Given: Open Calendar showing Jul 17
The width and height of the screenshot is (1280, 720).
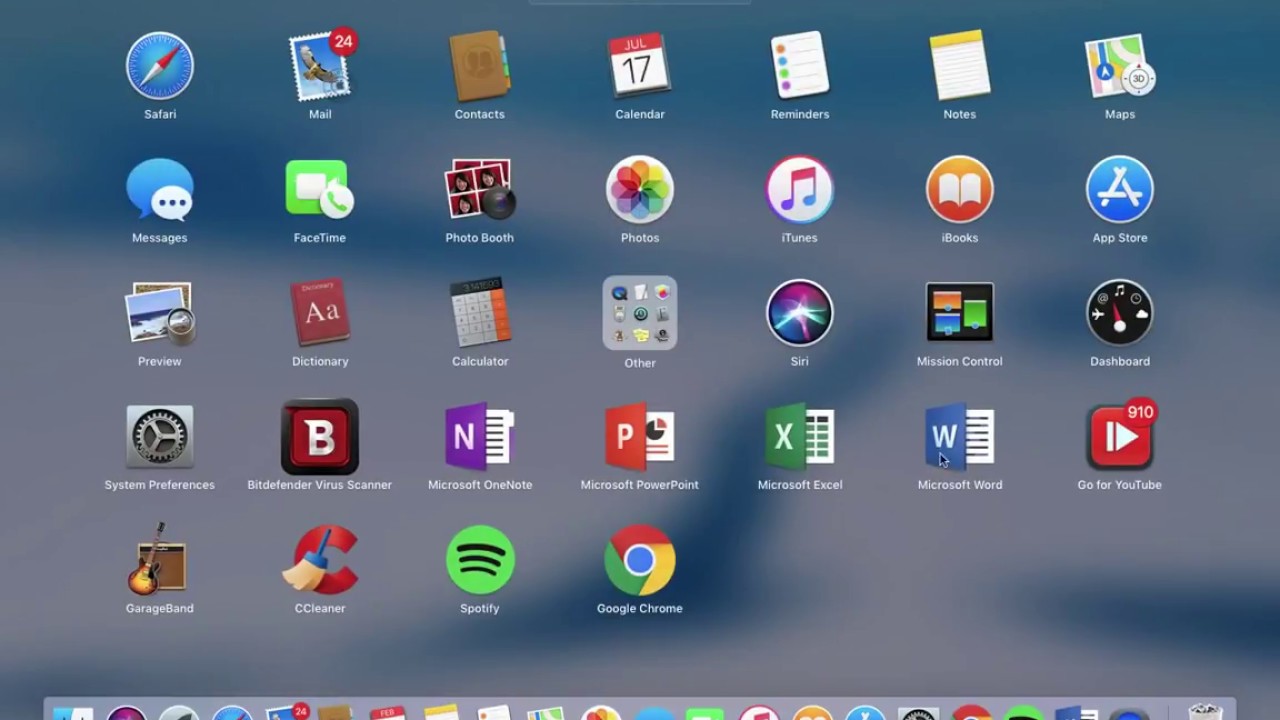Looking at the screenshot, I should pos(640,66).
